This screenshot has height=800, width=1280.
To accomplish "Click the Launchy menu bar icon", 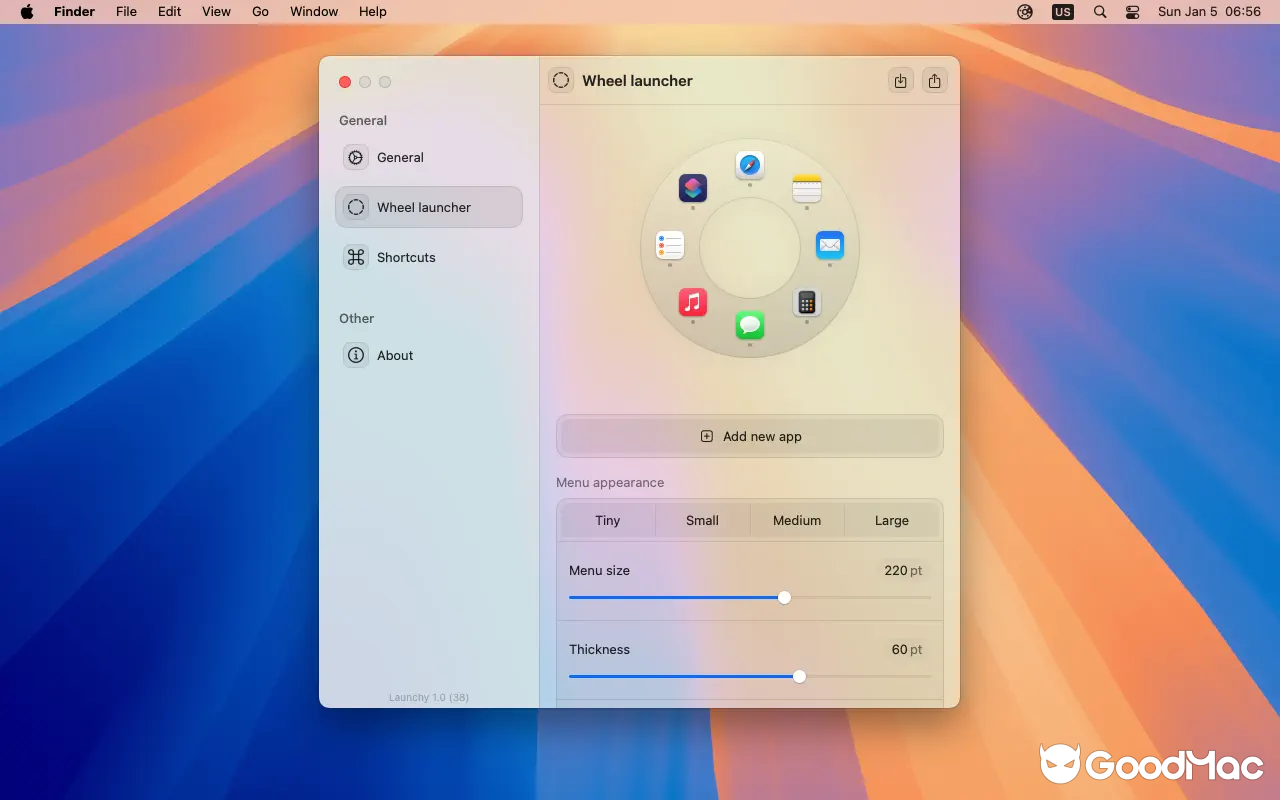I will tap(1025, 12).
